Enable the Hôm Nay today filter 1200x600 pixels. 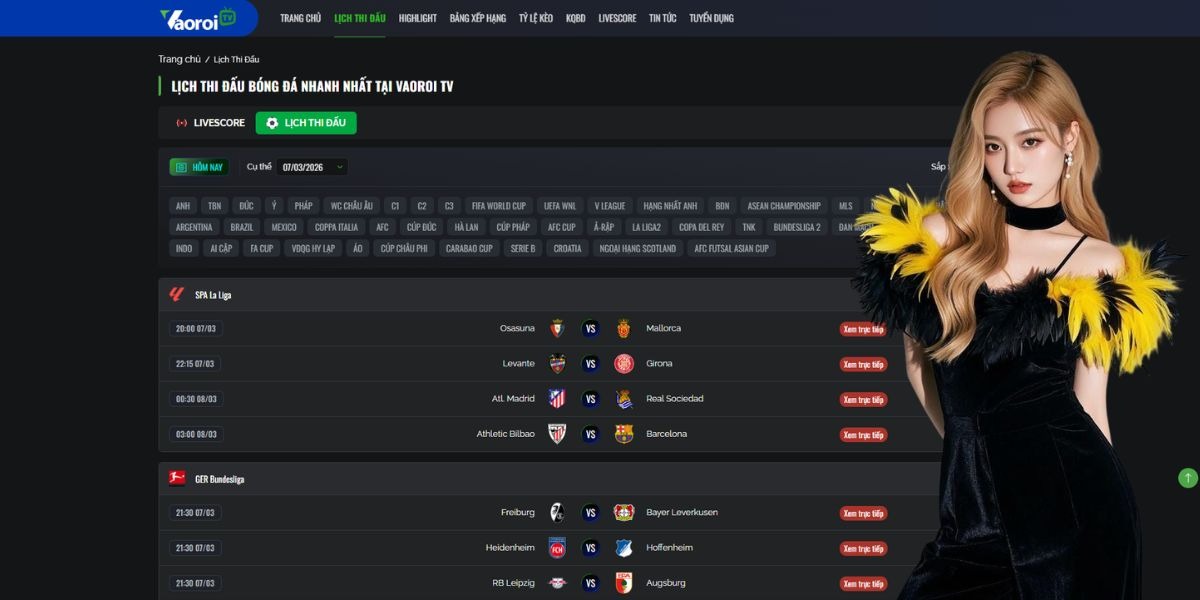(199, 167)
